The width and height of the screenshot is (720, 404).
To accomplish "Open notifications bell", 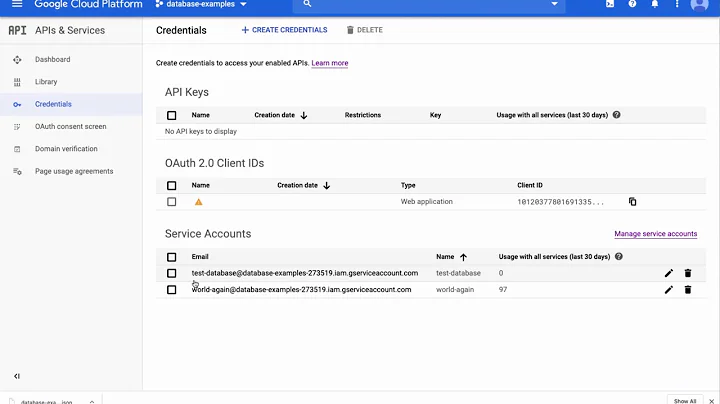I will click(x=655, y=4).
